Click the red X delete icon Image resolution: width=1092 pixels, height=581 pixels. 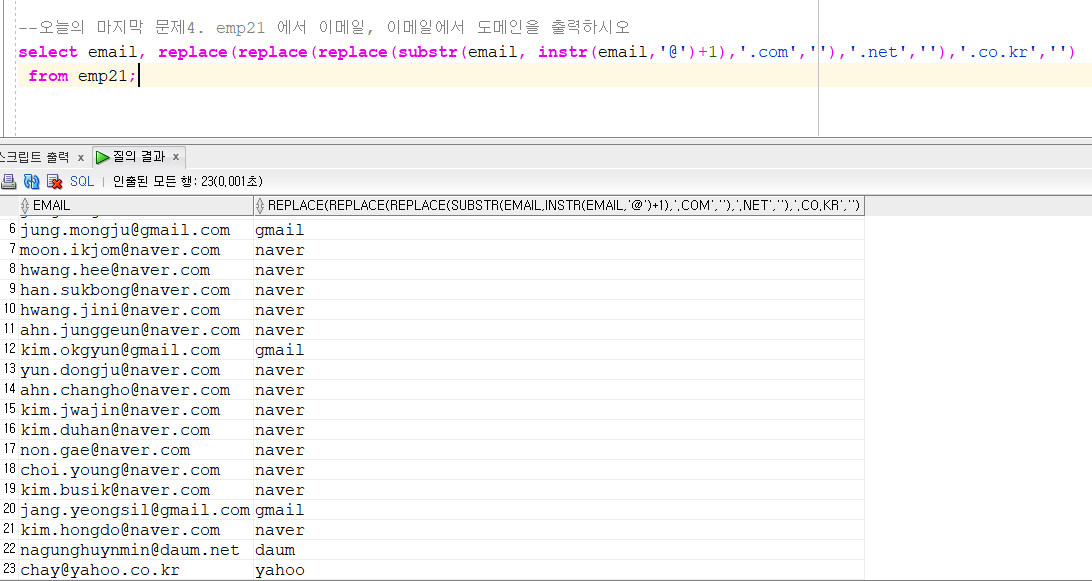pyautogui.click(x=54, y=181)
